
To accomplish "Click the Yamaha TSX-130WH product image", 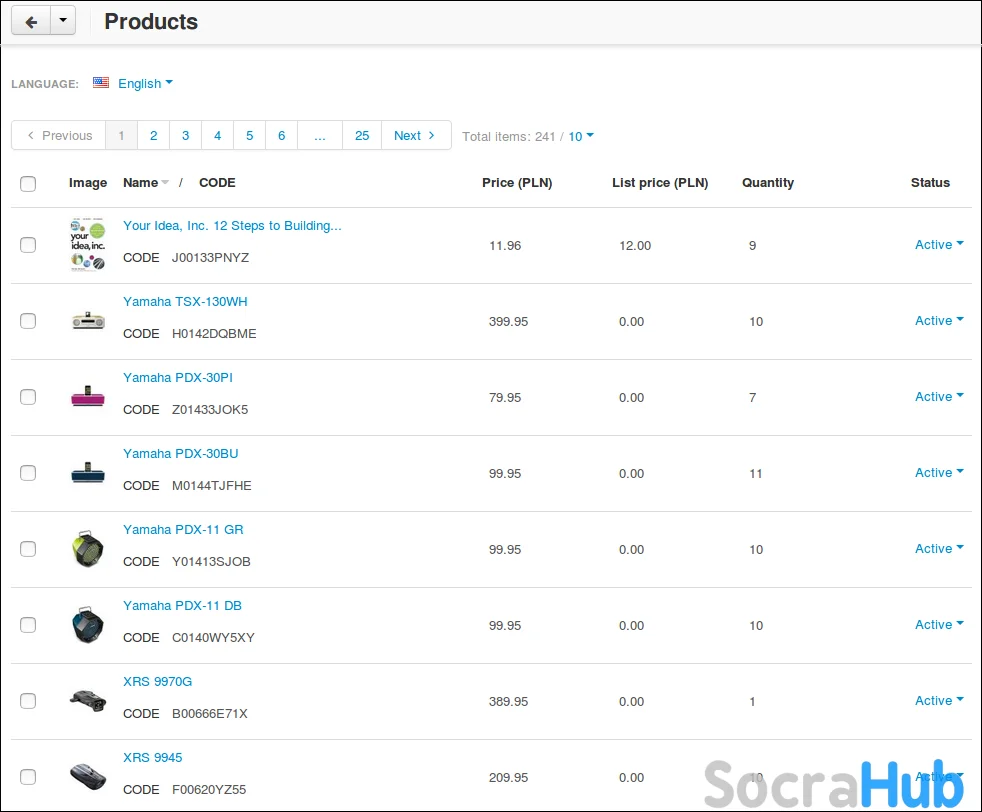I will 87,321.
